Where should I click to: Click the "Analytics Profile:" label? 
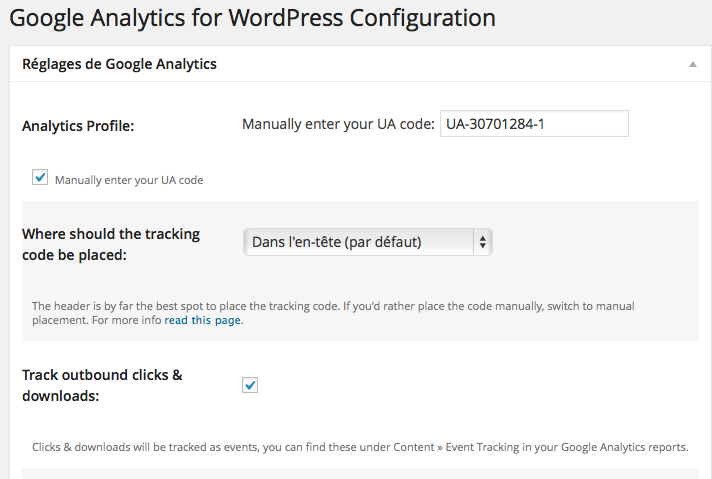coord(78,126)
